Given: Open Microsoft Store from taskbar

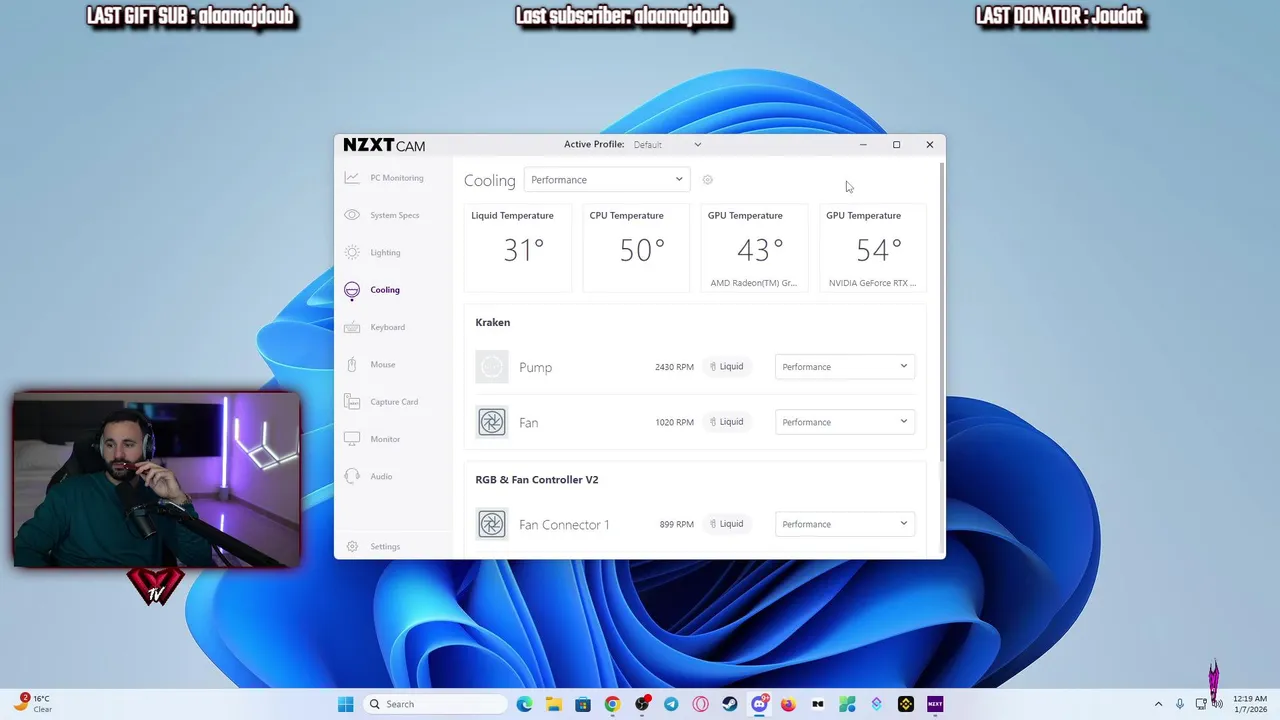Looking at the screenshot, I should [583, 704].
